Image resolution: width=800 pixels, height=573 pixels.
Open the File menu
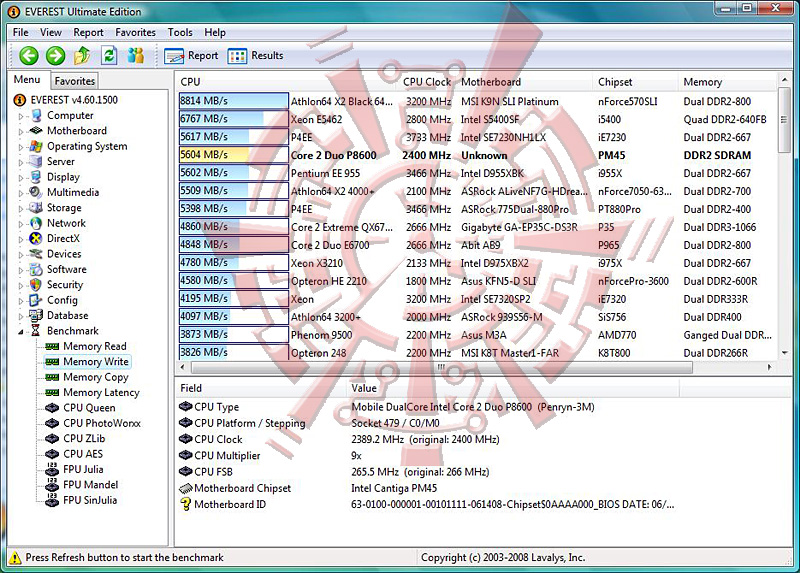[20, 32]
